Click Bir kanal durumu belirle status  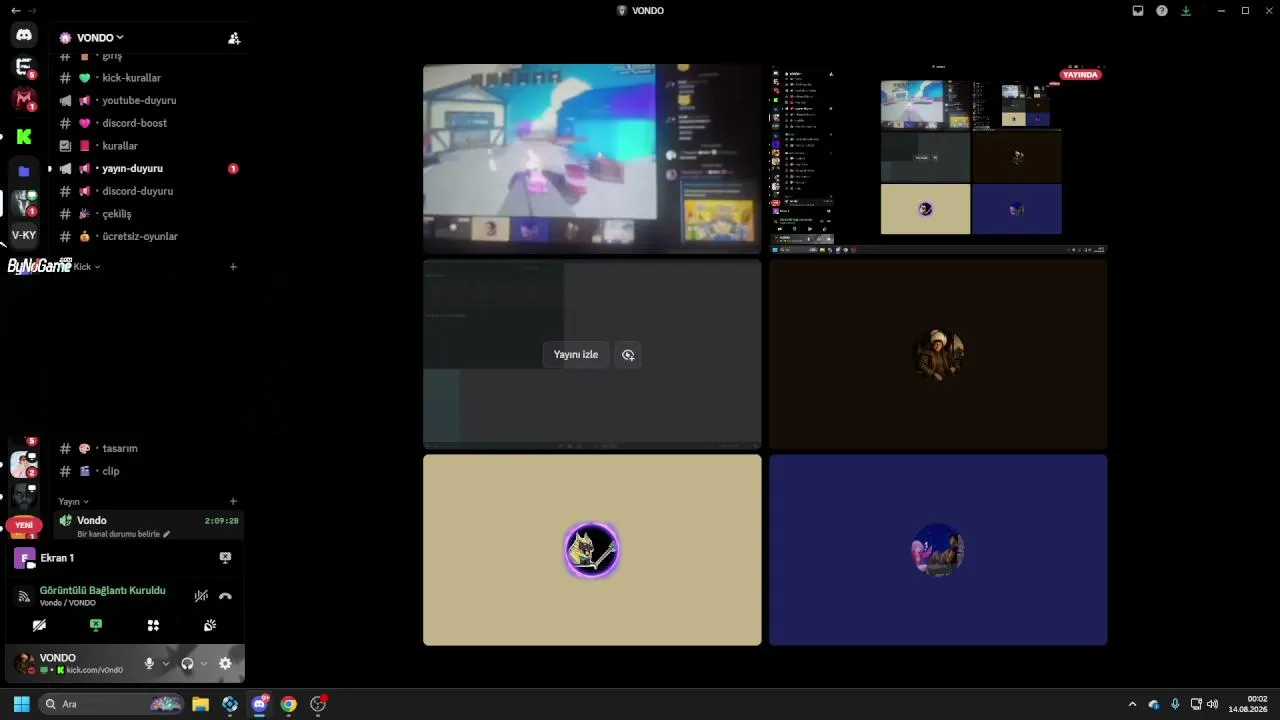point(123,535)
